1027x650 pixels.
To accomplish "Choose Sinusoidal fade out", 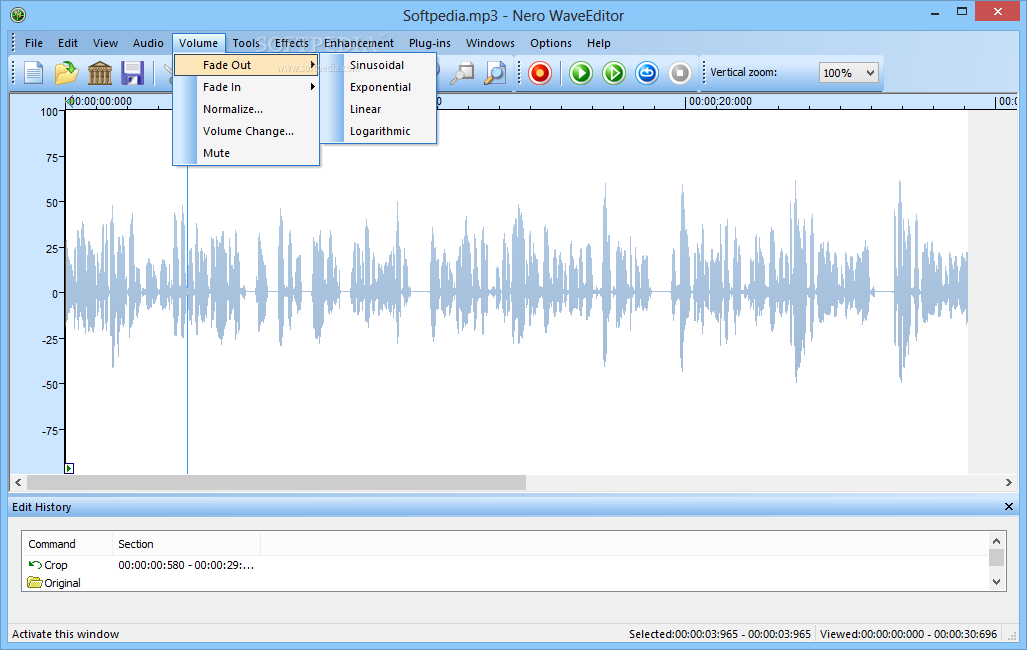I will (377, 65).
